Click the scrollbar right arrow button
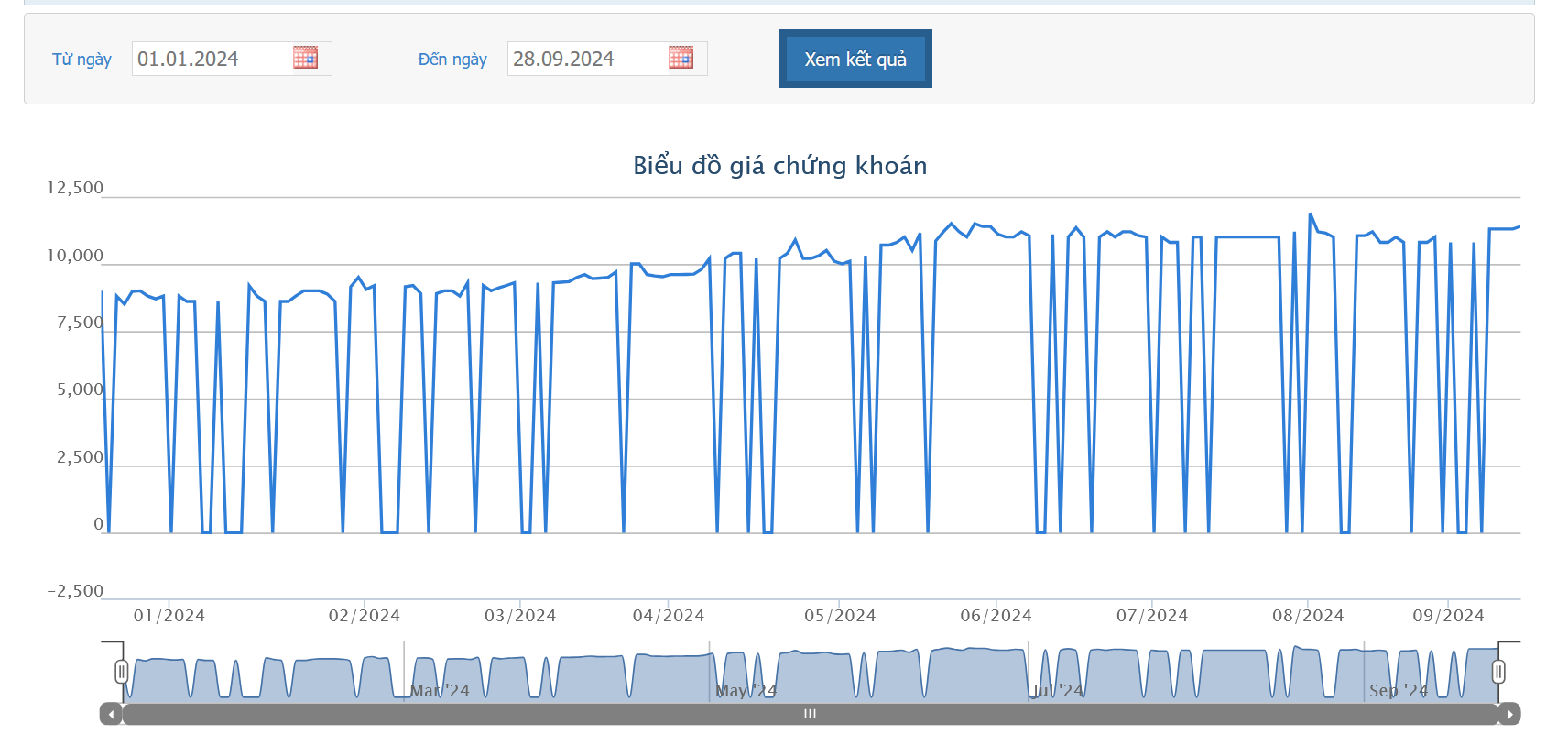The width and height of the screenshot is (1568, 734). click(1510, 714)
